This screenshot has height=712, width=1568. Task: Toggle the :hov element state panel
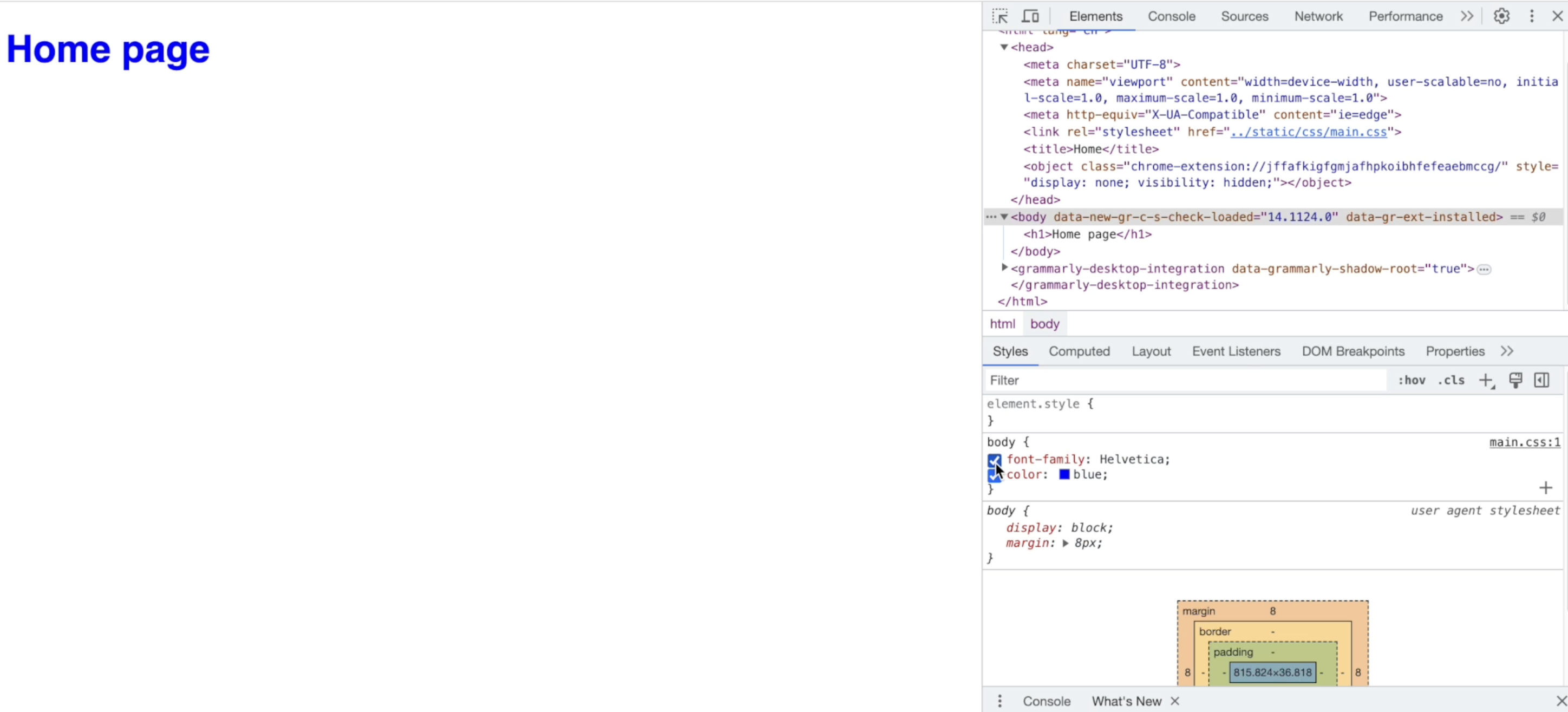(x=1411, y=380)
